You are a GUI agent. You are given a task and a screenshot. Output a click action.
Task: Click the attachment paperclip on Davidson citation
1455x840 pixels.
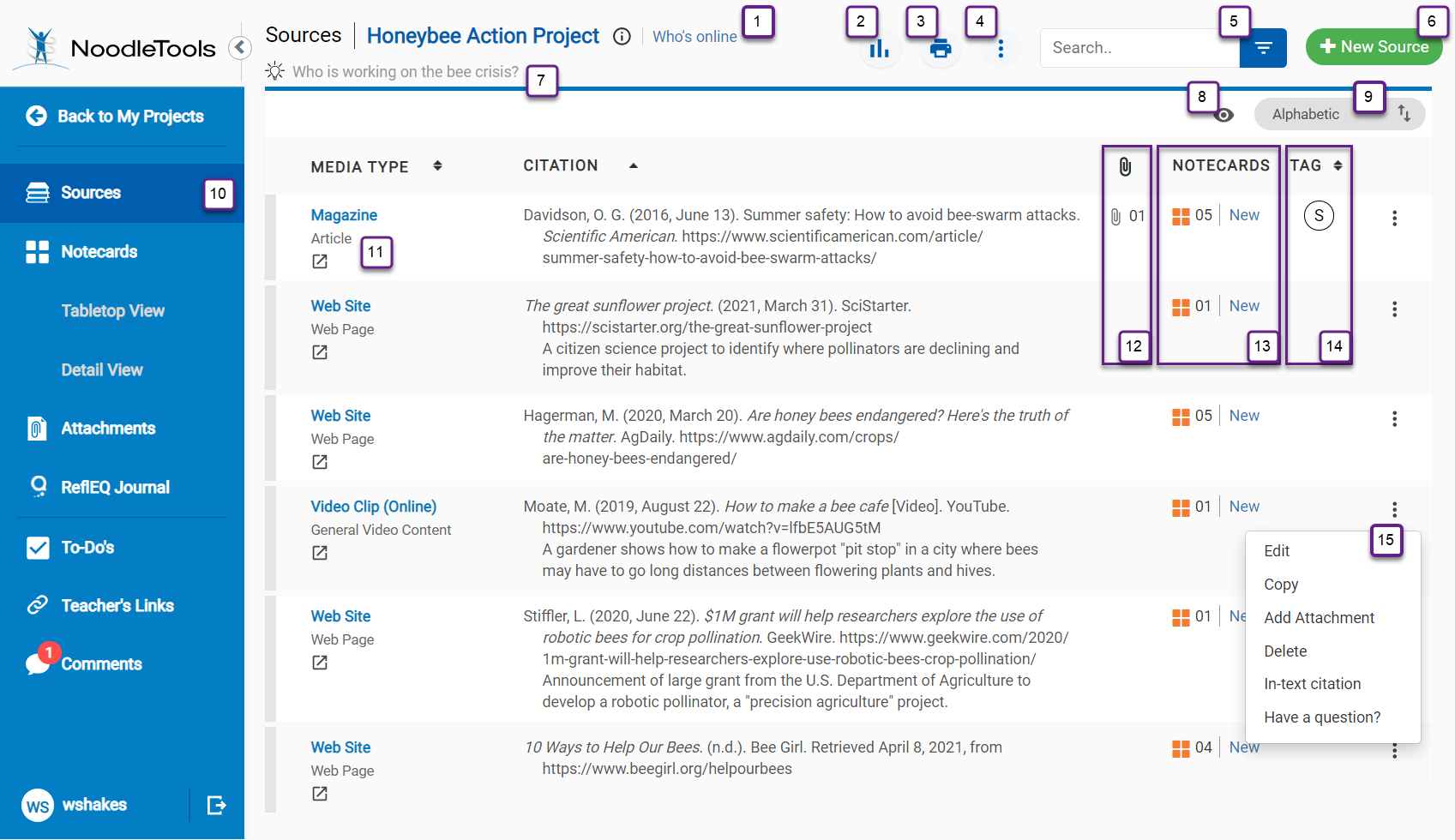coord(1115,216)
